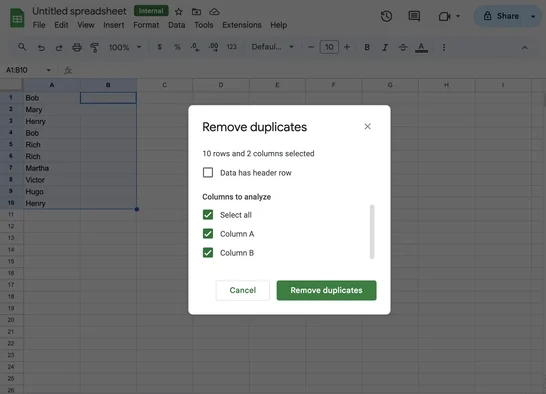The width and height of the screenshot is (546, 394).
Task: Star the Untitled spreadsheet
Action: (179, 12)
